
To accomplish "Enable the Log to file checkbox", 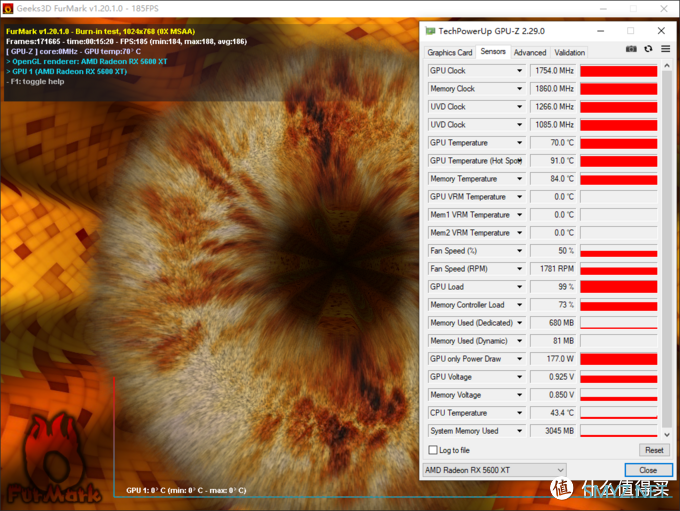I will [x=433, y=450].
